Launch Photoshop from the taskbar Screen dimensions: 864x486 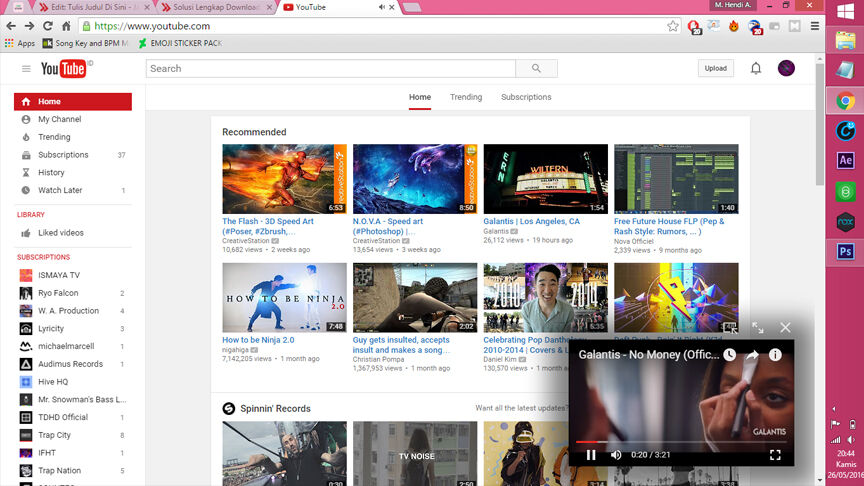(x=845, y=251)
